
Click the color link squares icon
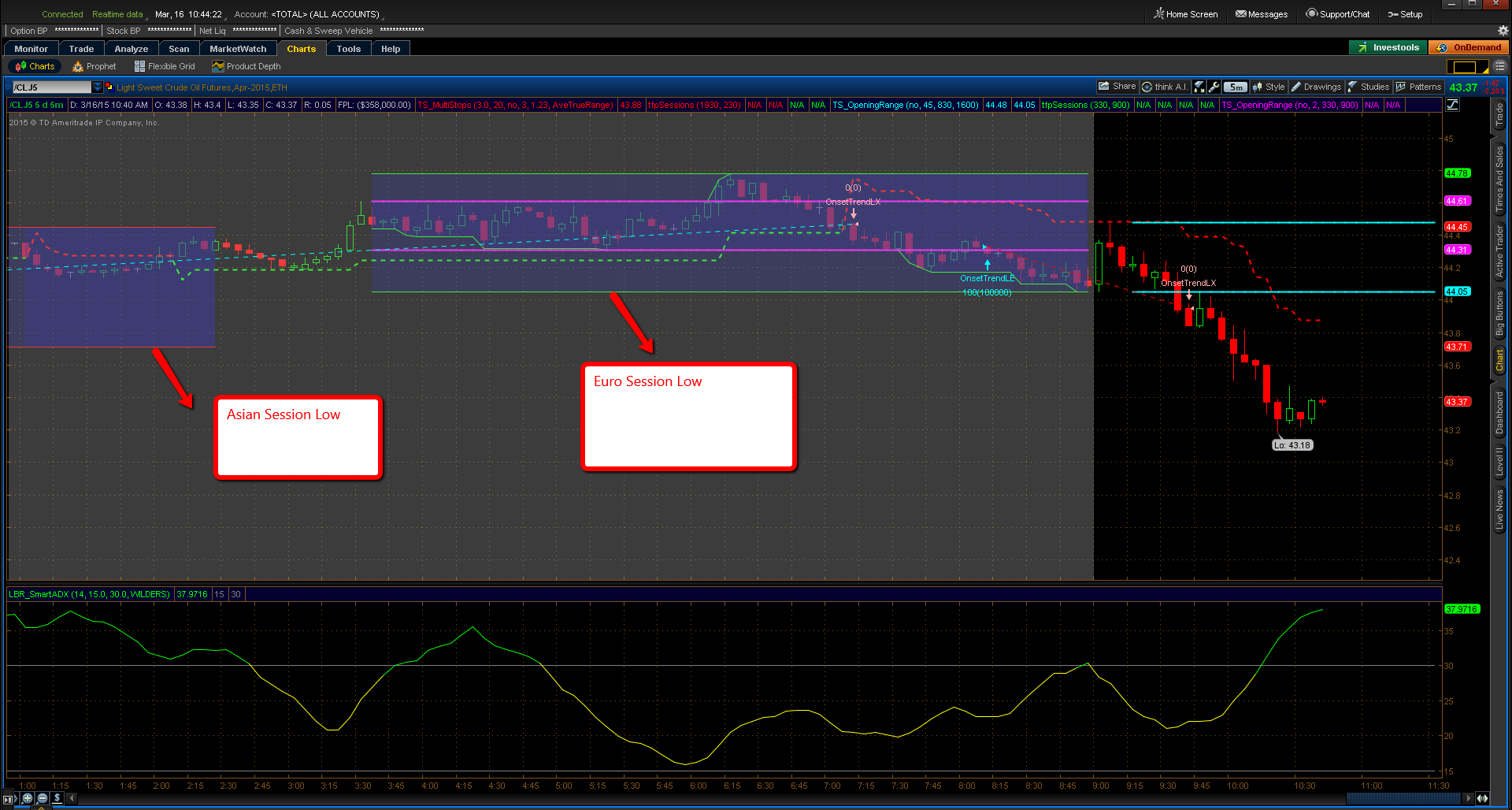click(109, 87)
